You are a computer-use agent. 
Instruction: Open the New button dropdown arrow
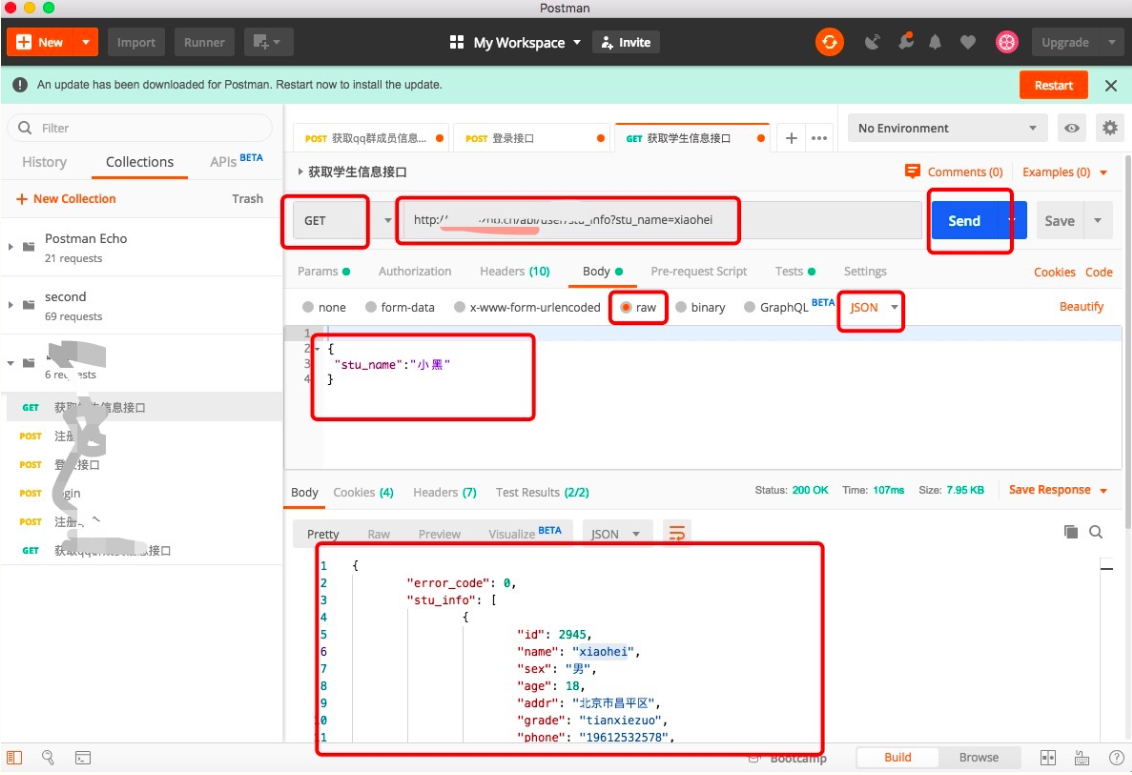tap(86, 42)
